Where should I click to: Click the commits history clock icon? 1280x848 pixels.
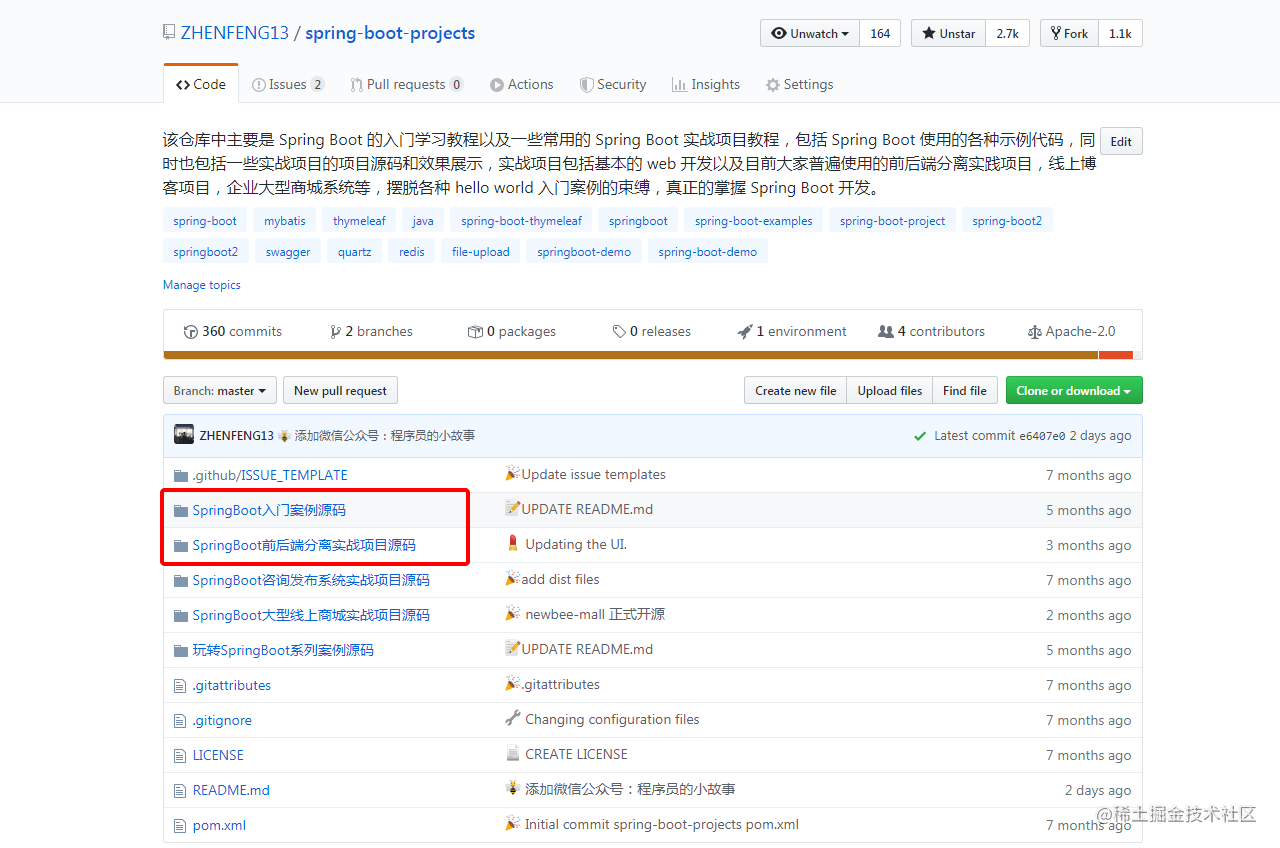[x=191, y=332]
